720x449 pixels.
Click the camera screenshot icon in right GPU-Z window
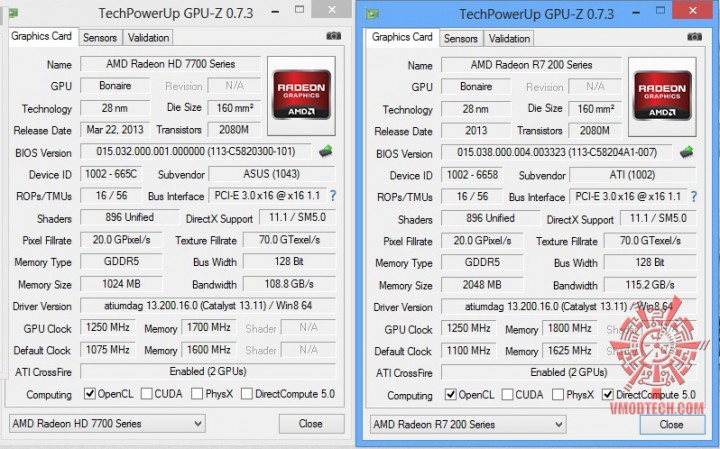tap(694, 37)
